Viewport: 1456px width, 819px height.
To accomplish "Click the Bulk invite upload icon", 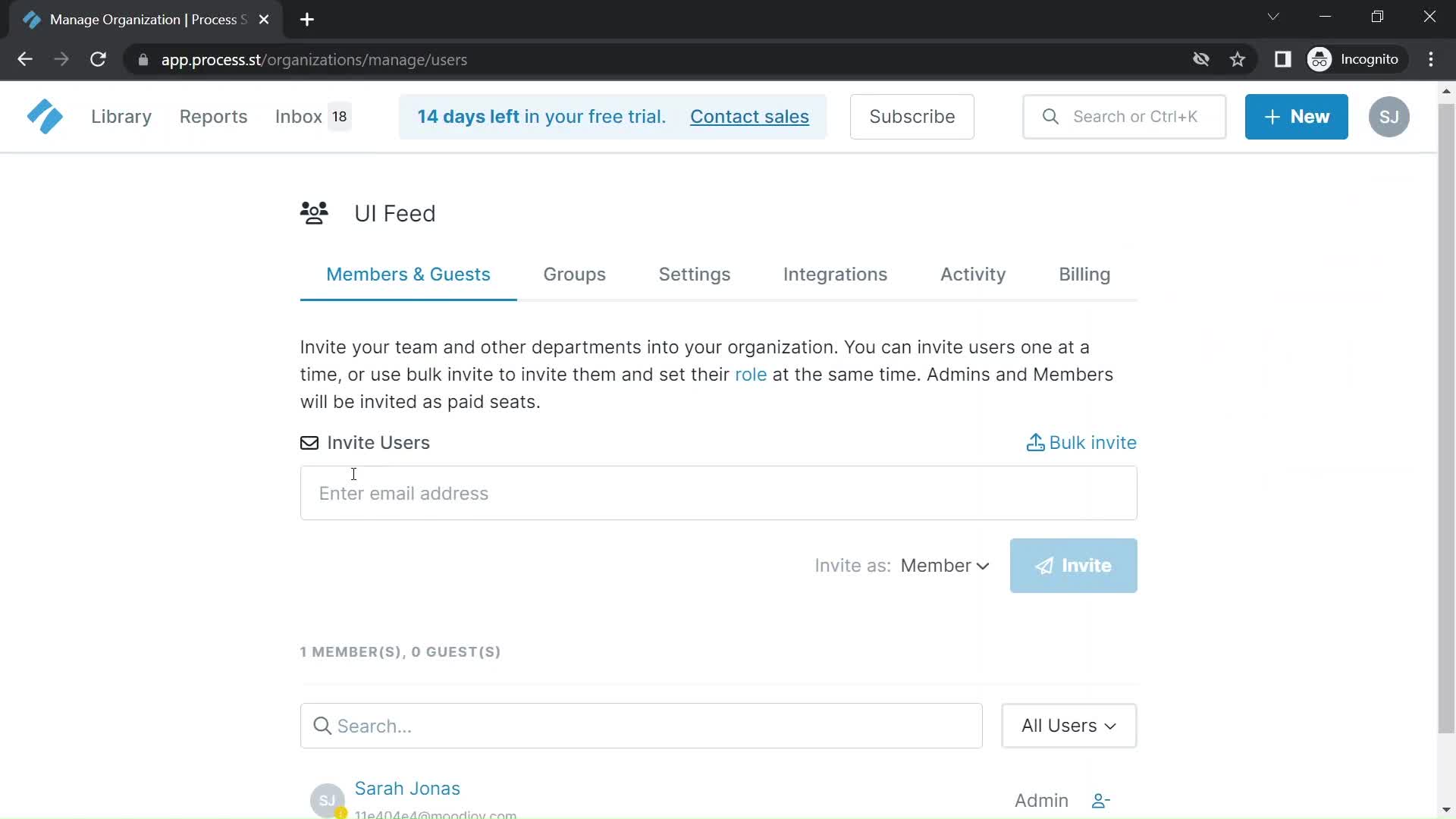I will 1035,442.
